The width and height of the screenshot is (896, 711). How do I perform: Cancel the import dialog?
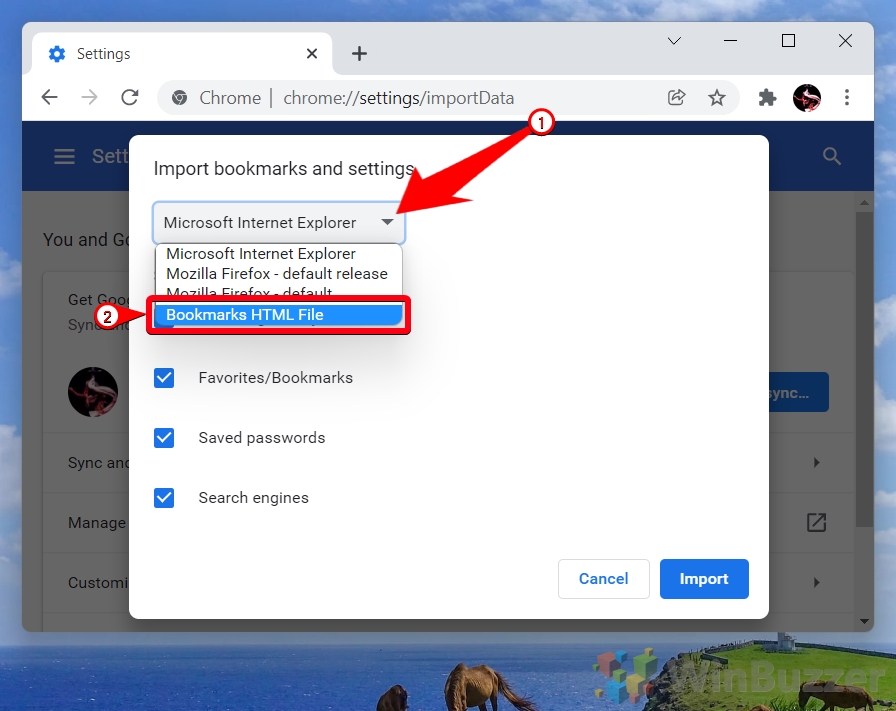603,578
